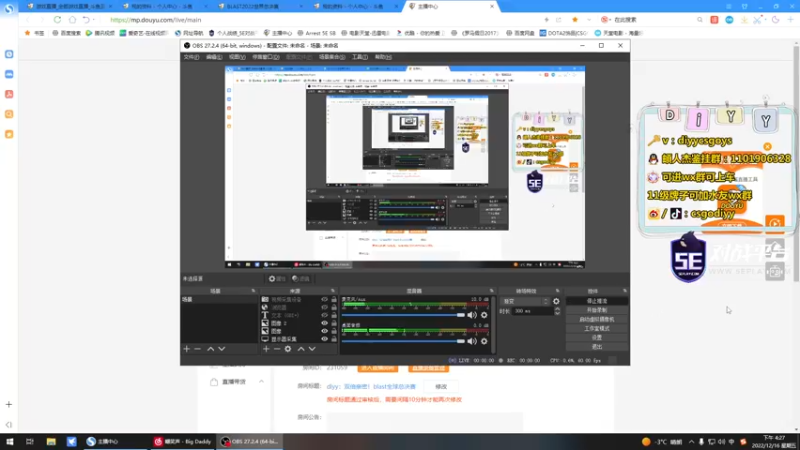
Task: Click the 桌面音频 volume slider
Action: [403, 341]
